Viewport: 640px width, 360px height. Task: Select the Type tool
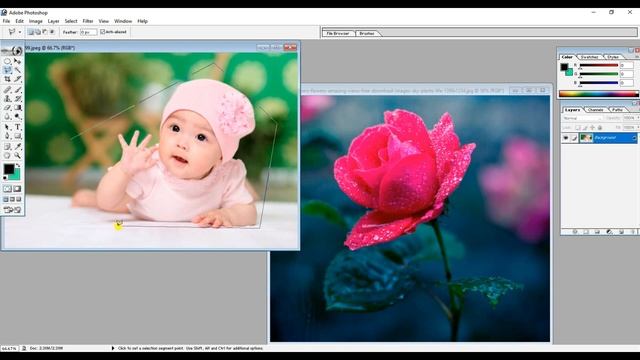coord(18,127)
